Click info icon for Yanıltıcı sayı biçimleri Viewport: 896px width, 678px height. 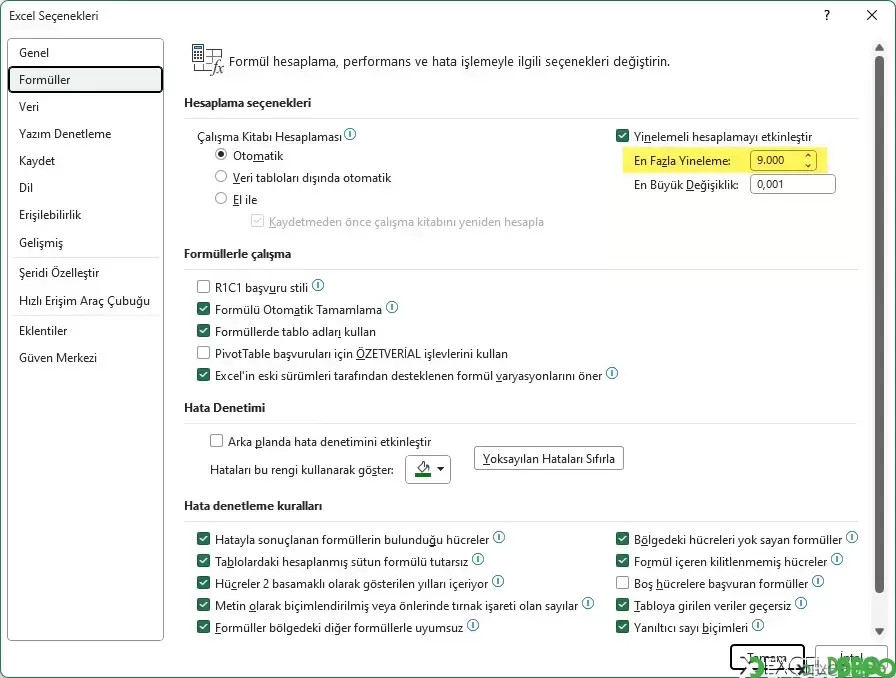(758, 625)
